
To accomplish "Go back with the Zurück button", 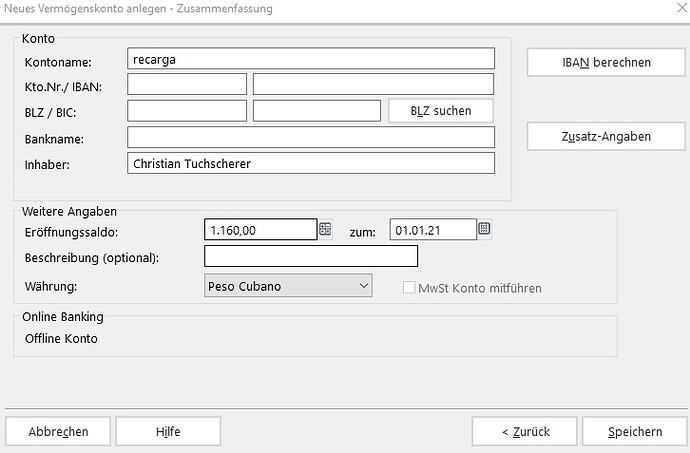I will coord(525,432).
